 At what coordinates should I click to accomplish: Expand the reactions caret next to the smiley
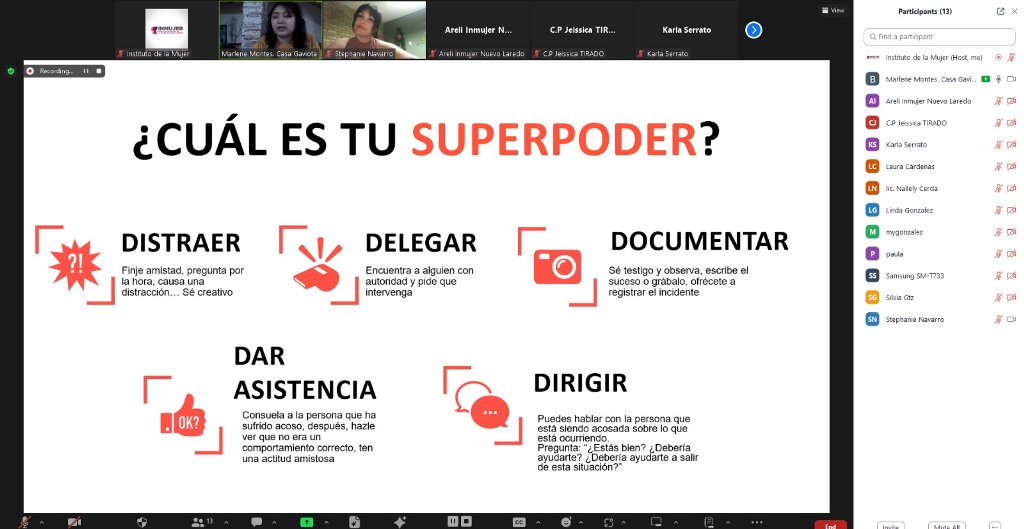coord(581,522)
